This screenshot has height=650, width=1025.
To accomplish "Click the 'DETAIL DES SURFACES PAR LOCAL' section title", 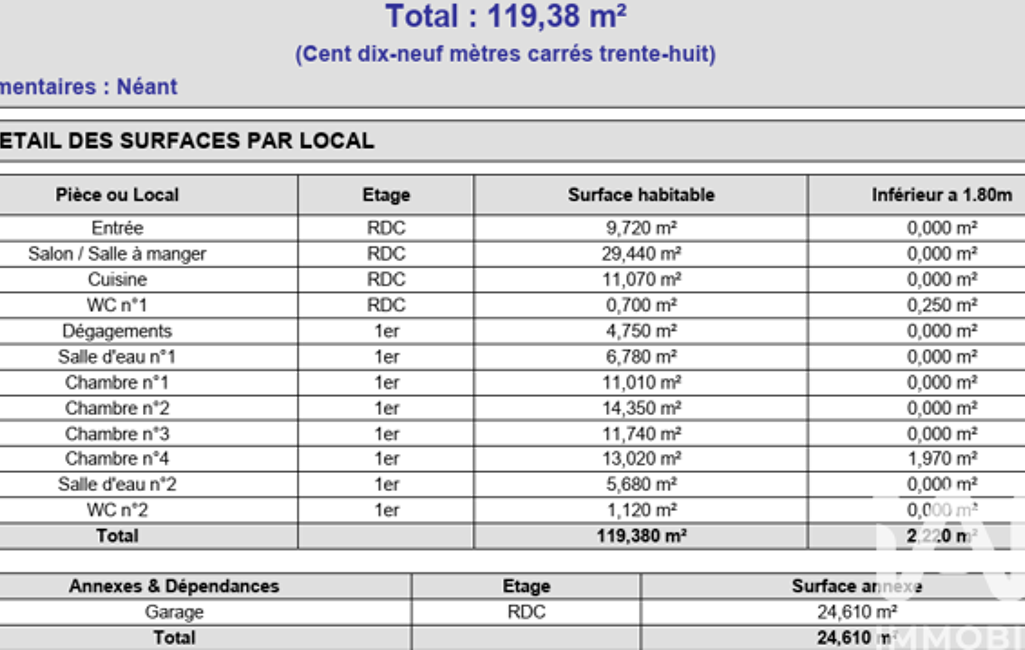I will coord(186,141).
